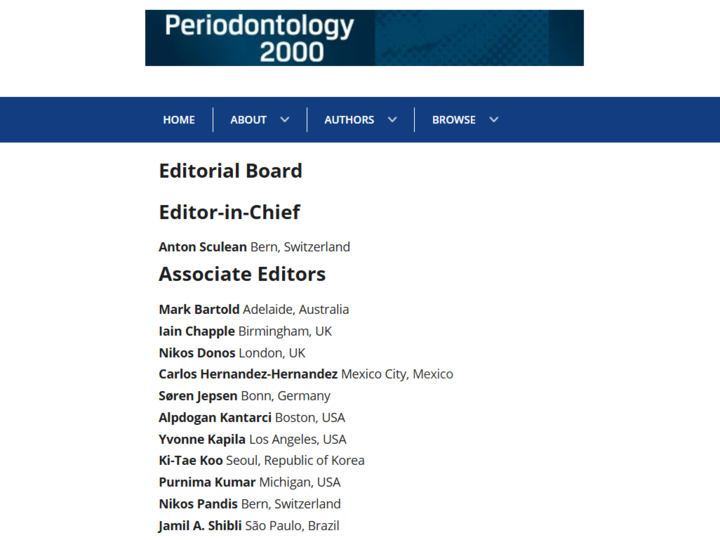Select Carlos Hernandez-Hernandez in the list
This screenshot has width=720, height=540.
[x=248, y=374]
